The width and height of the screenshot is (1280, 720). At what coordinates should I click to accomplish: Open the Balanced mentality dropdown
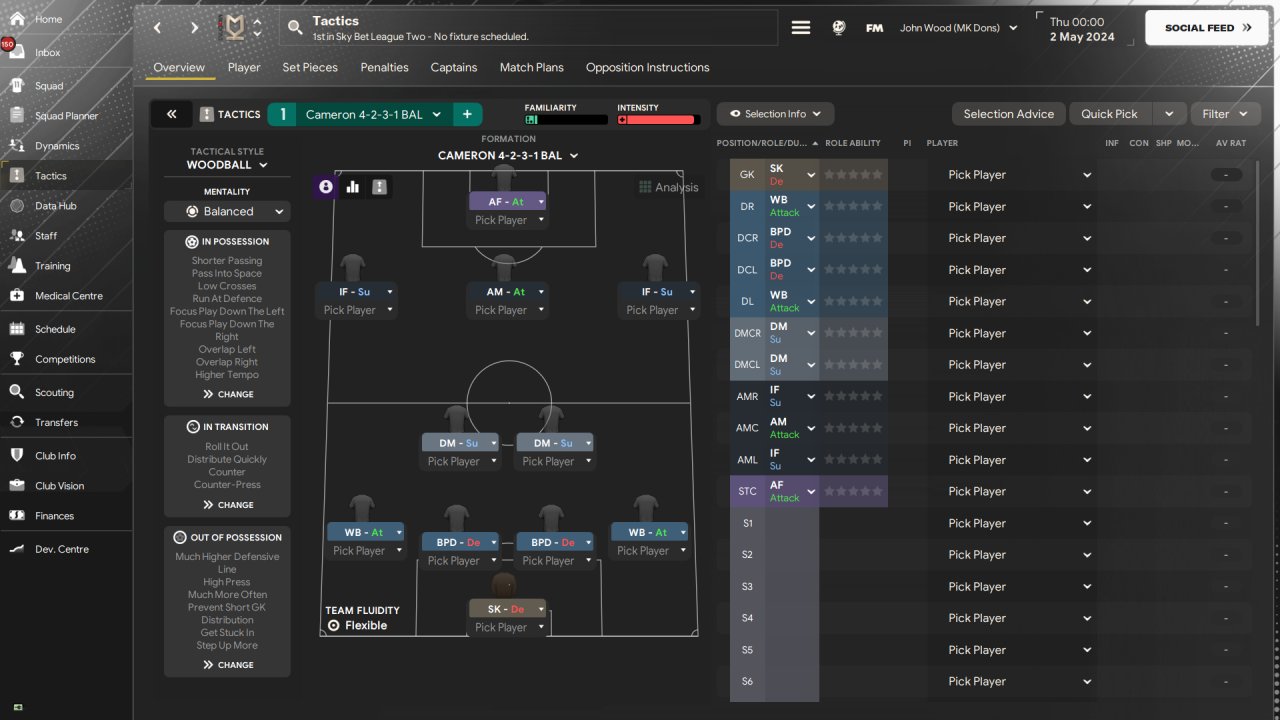click(x=227, y=211)
